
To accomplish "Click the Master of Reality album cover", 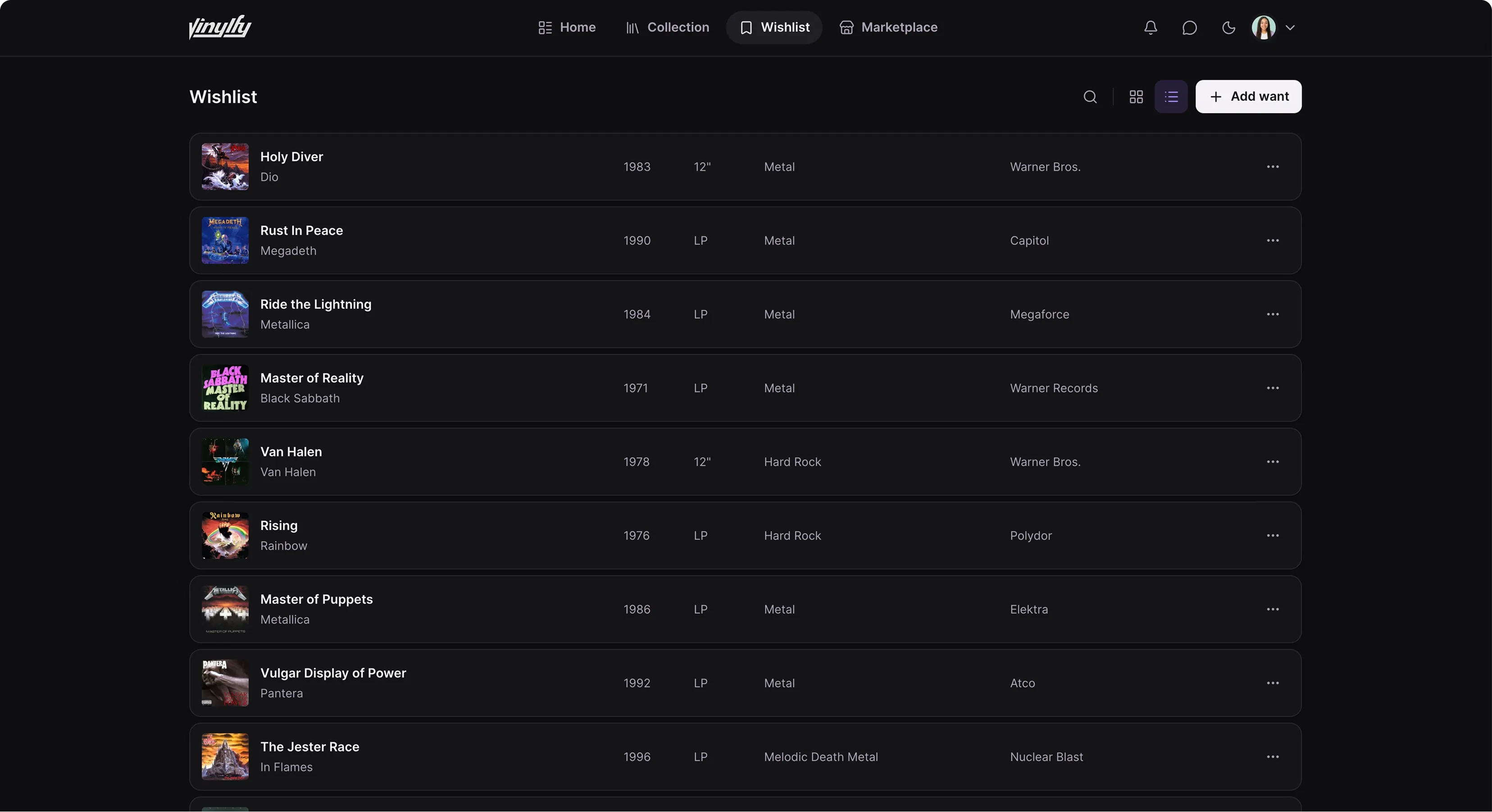I will (225, 388).
